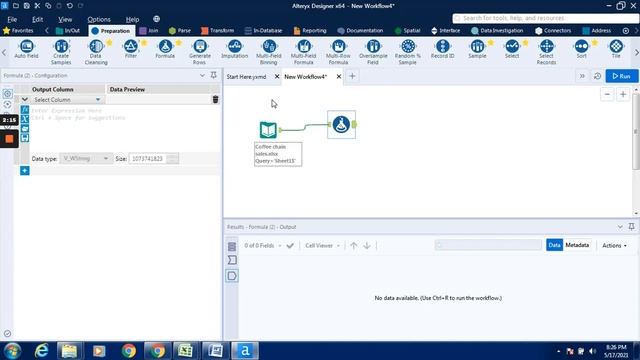This screenshot has height=360, width=640.
Task: Show overflow workflow tabs chevron
Action: pos(582,76)
